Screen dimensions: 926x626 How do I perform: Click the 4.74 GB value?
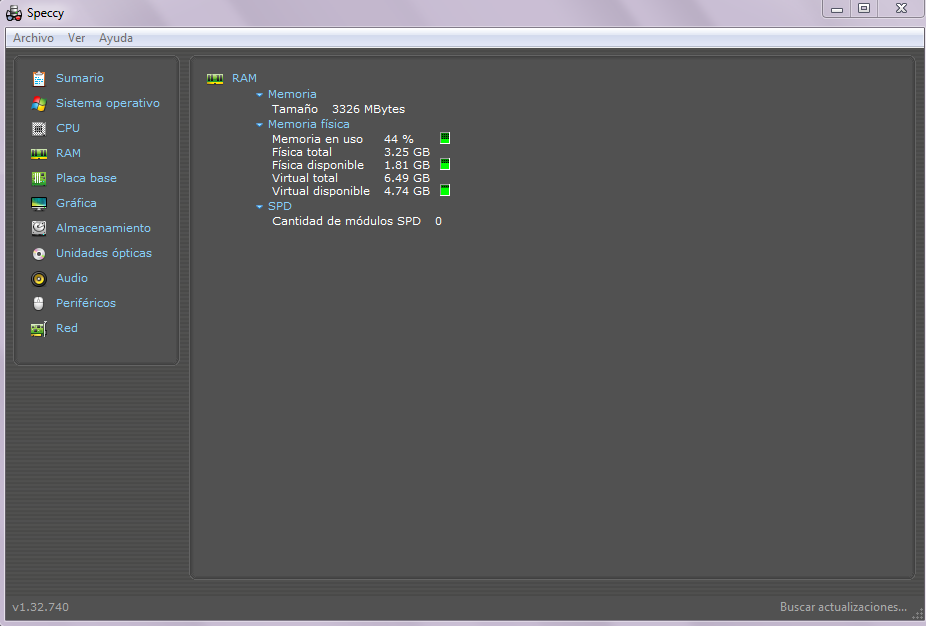[x=407, y=191]
